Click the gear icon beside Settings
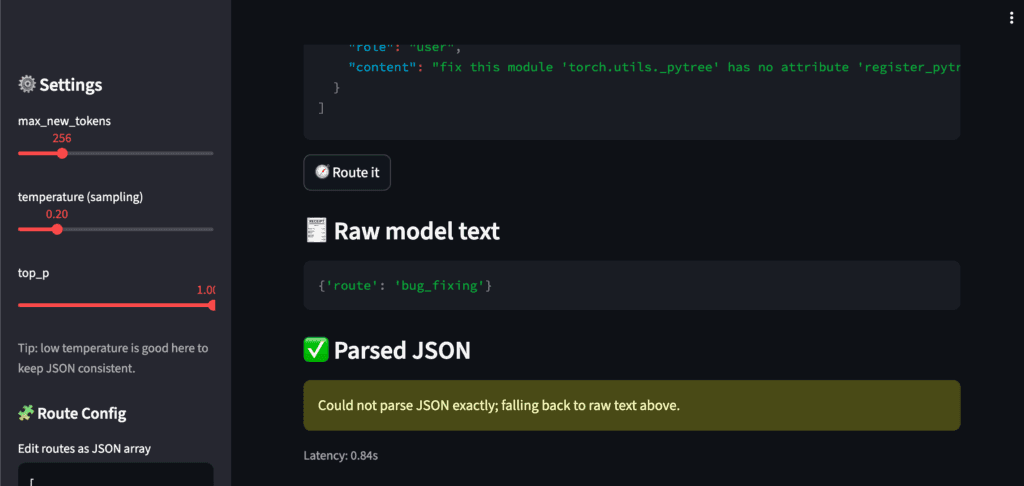The image size is (1024, 486). click(27, 86)
